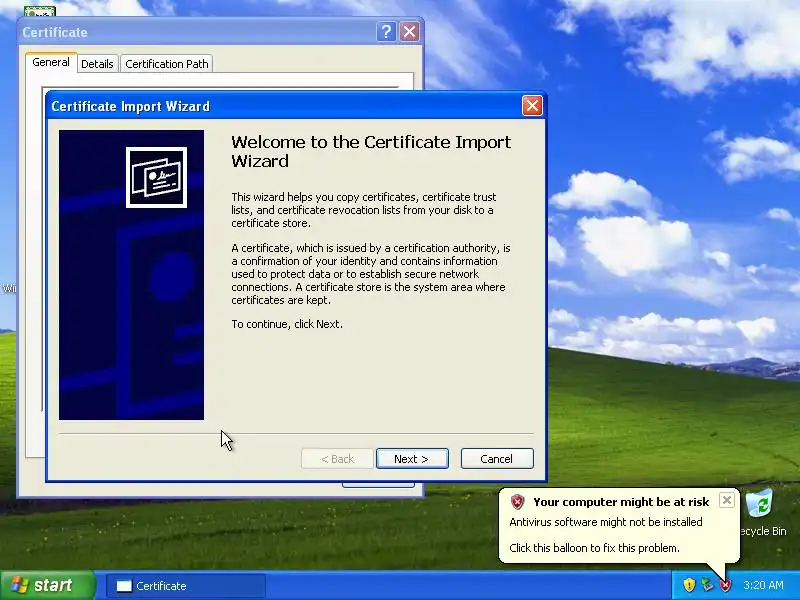
Task: Click the certificate wizard graphic icon
Action: pyautogui.click(x=157, y=177)
